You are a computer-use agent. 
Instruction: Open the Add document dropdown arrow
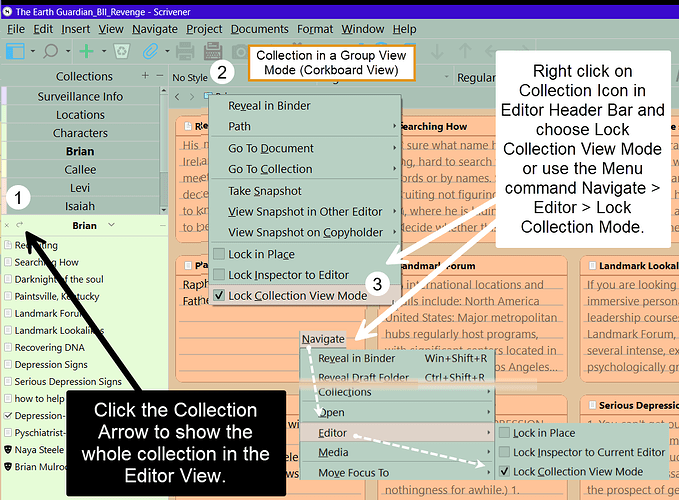point(104,51)
